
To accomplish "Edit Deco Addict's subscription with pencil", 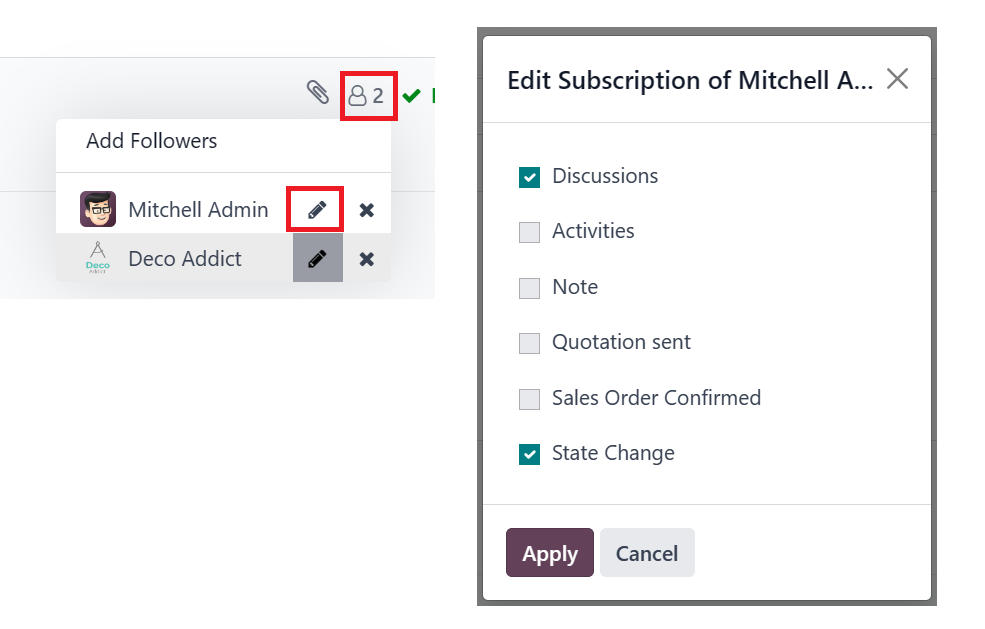I will [318, 258].
